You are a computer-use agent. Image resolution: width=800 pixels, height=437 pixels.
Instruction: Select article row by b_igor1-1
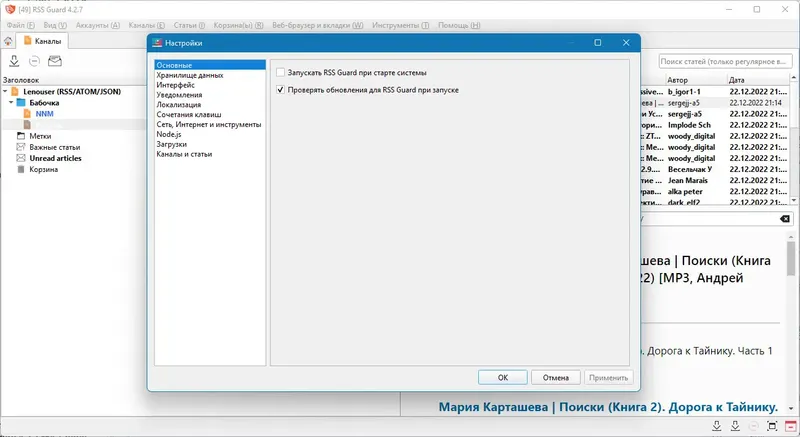[x=715, y=92]
